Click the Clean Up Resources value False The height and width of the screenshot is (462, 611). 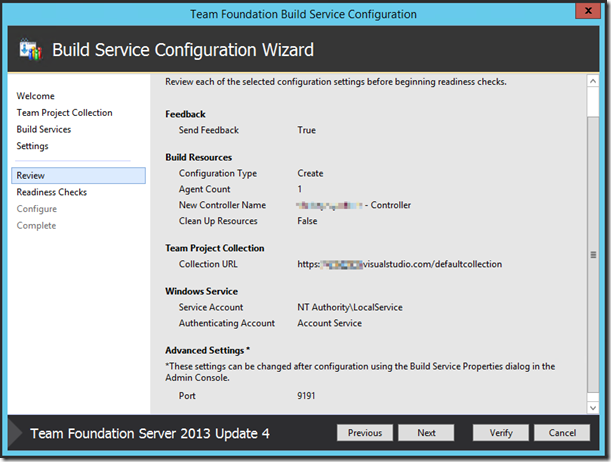pos(307,221)
